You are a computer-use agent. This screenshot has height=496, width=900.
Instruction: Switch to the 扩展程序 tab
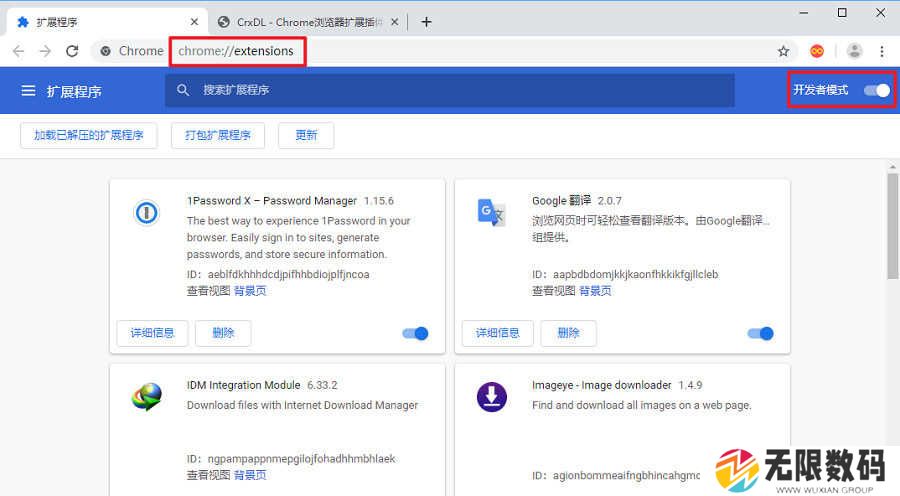(106, 22)
